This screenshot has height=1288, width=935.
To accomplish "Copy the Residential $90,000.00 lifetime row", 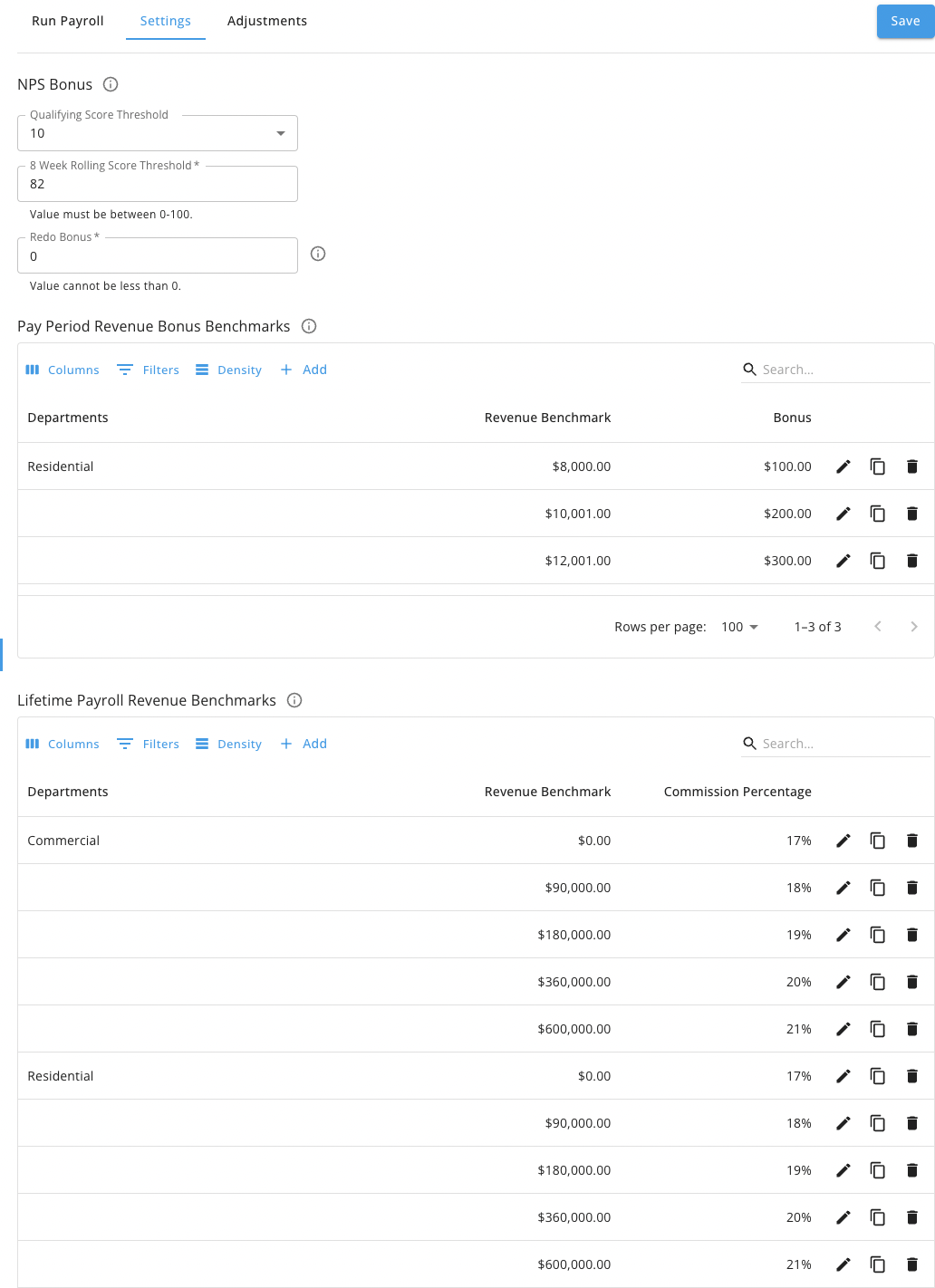I will (x=878, y=1123).
